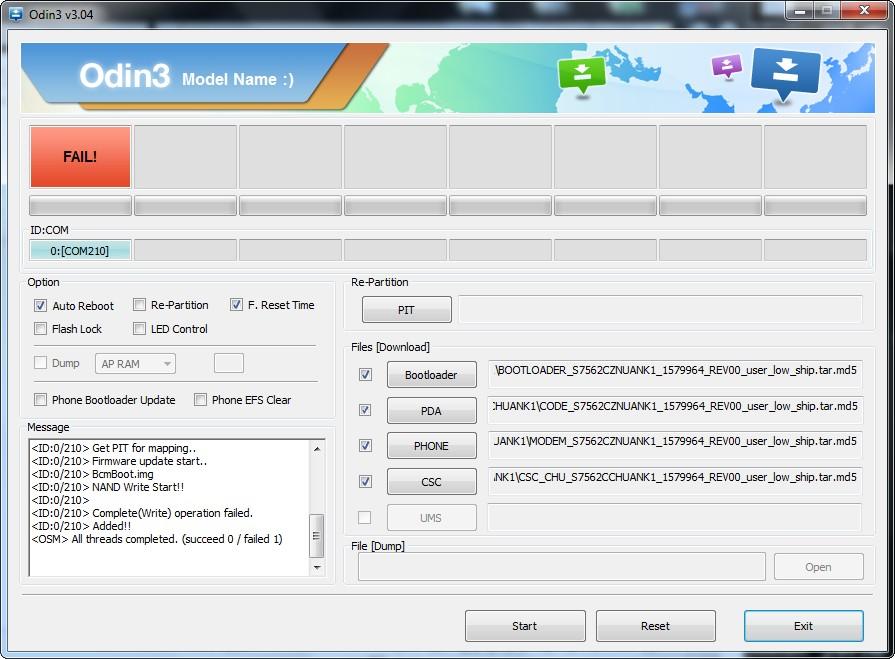Viewport: 895px width, 659px height.
Task: Click the Message log scroll down arrow
Action: tap(317, 567)
